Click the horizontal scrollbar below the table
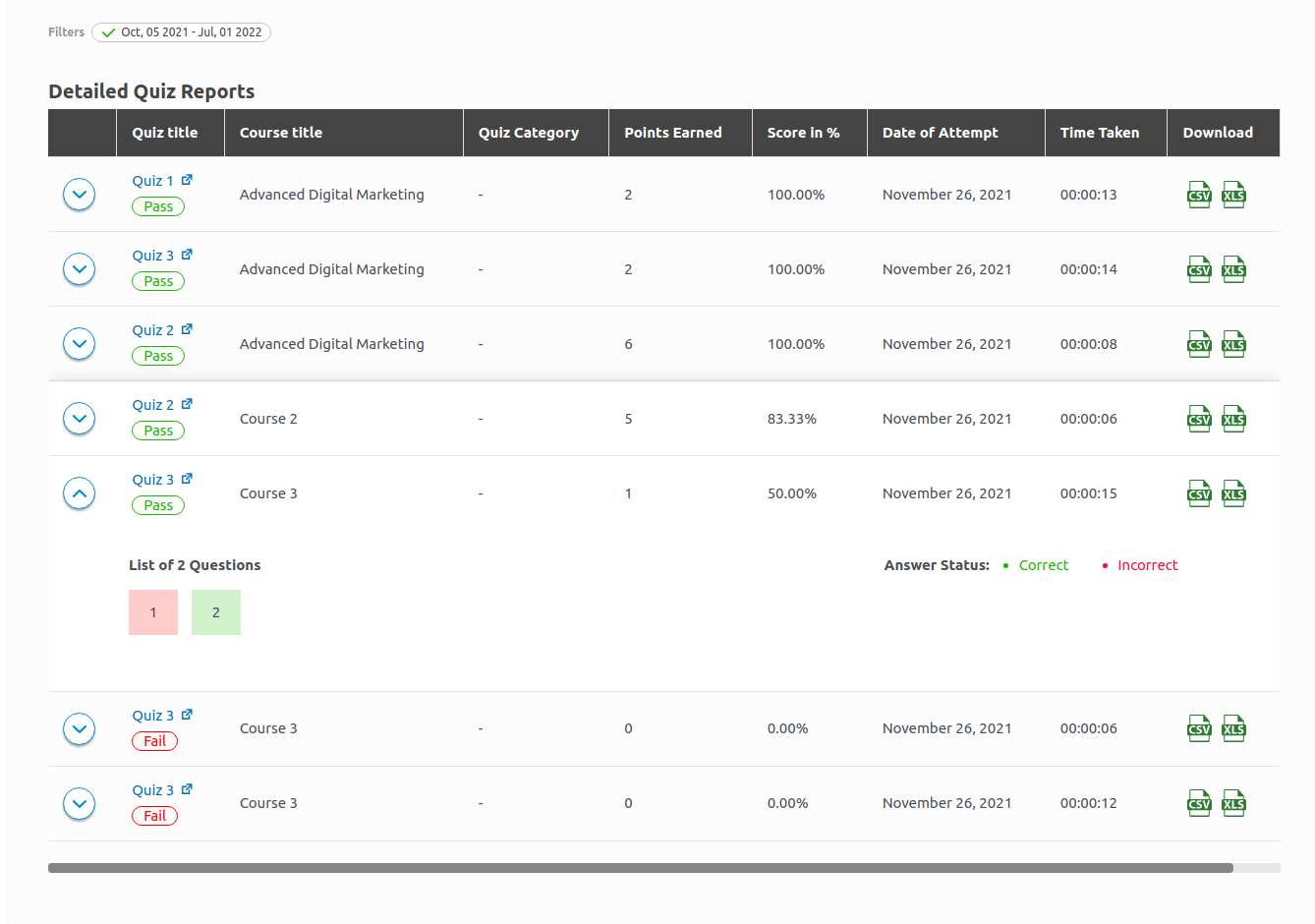1315x924 pixels. coord(640,868)
